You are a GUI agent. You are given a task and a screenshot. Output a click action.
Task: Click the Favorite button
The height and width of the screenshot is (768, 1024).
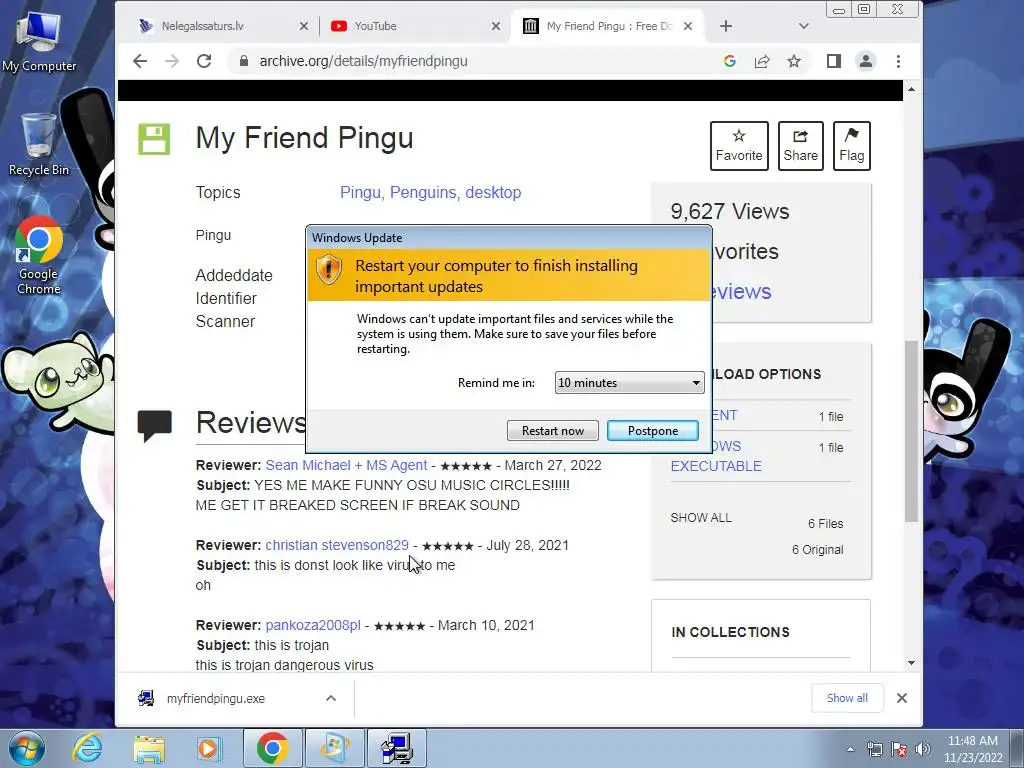739,146
